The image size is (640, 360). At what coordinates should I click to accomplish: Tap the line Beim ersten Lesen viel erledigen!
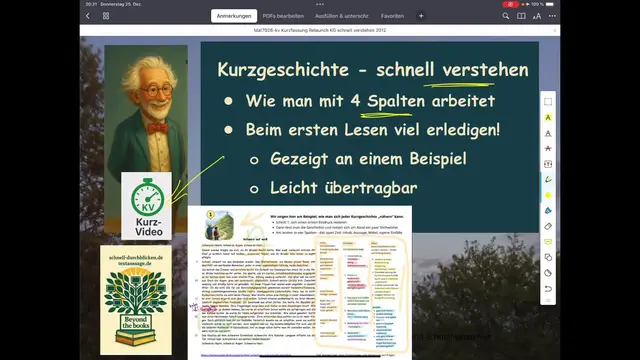373,130
